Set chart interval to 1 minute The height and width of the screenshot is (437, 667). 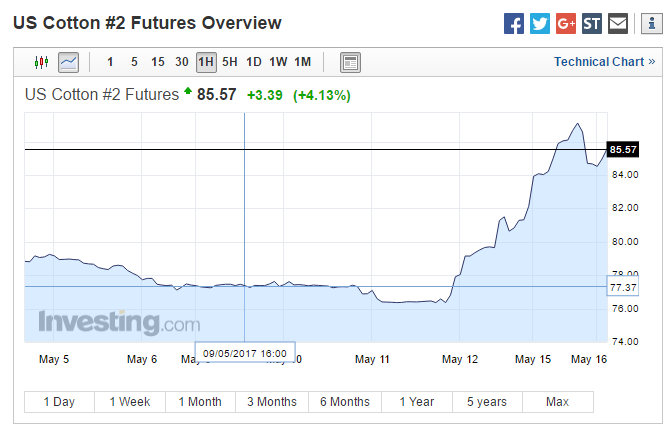(110, 62)
